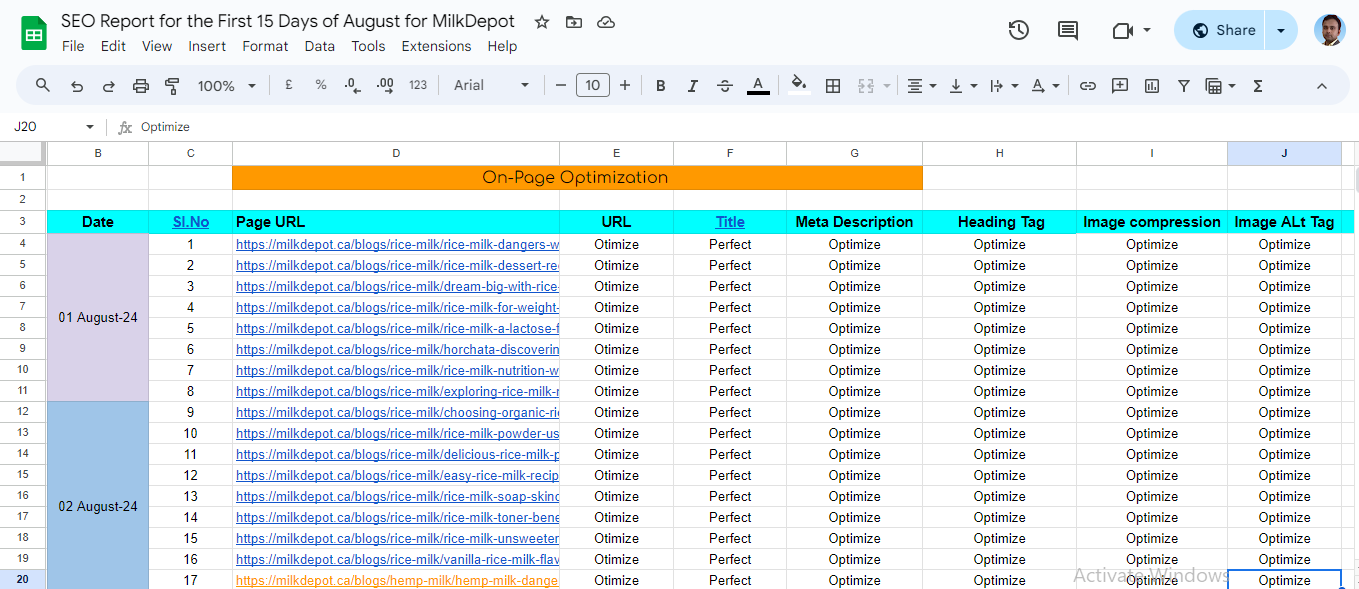The image size is (1359, 589).
Task: Open the Data menu
Action: pyautogui.click(x=320, y=46)
